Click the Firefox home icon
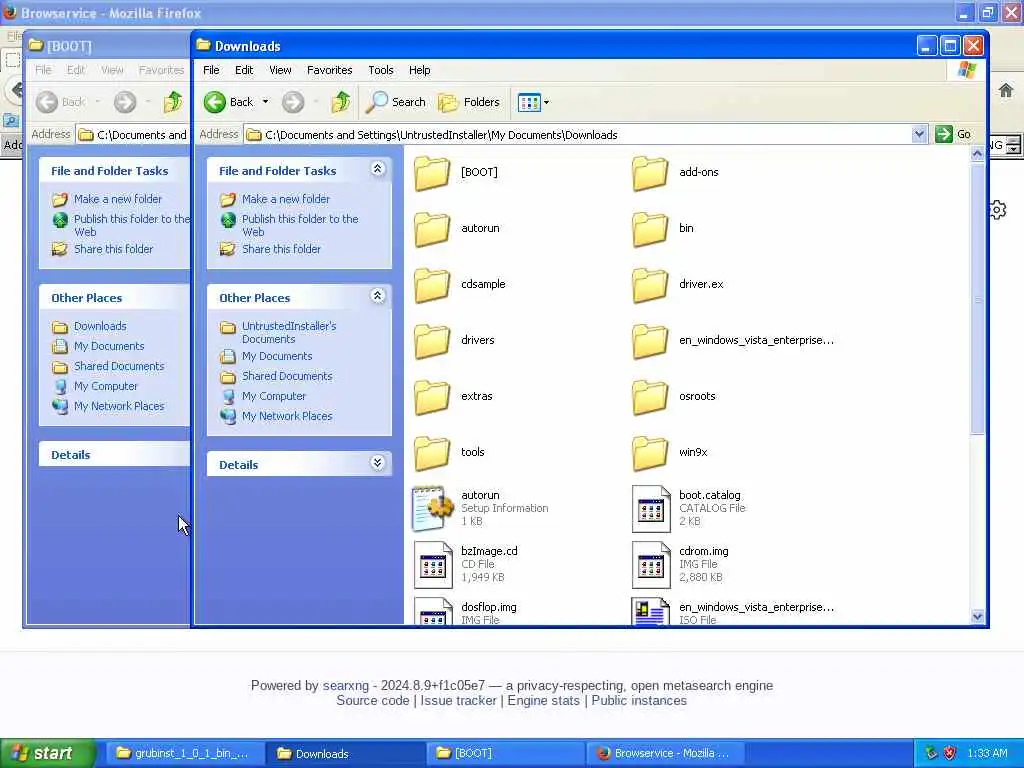The height and width of the screenshot is (768, 1024). coord(1006,91)
